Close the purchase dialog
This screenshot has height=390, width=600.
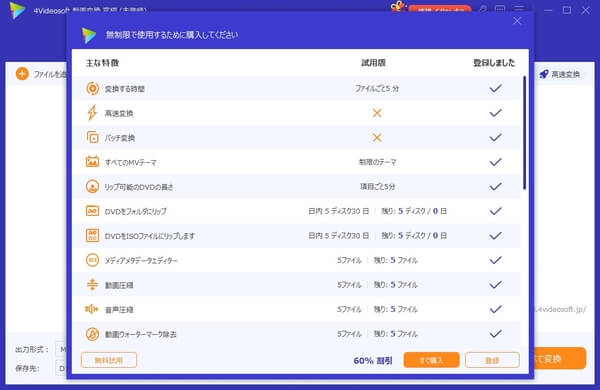tap(517, 21)
